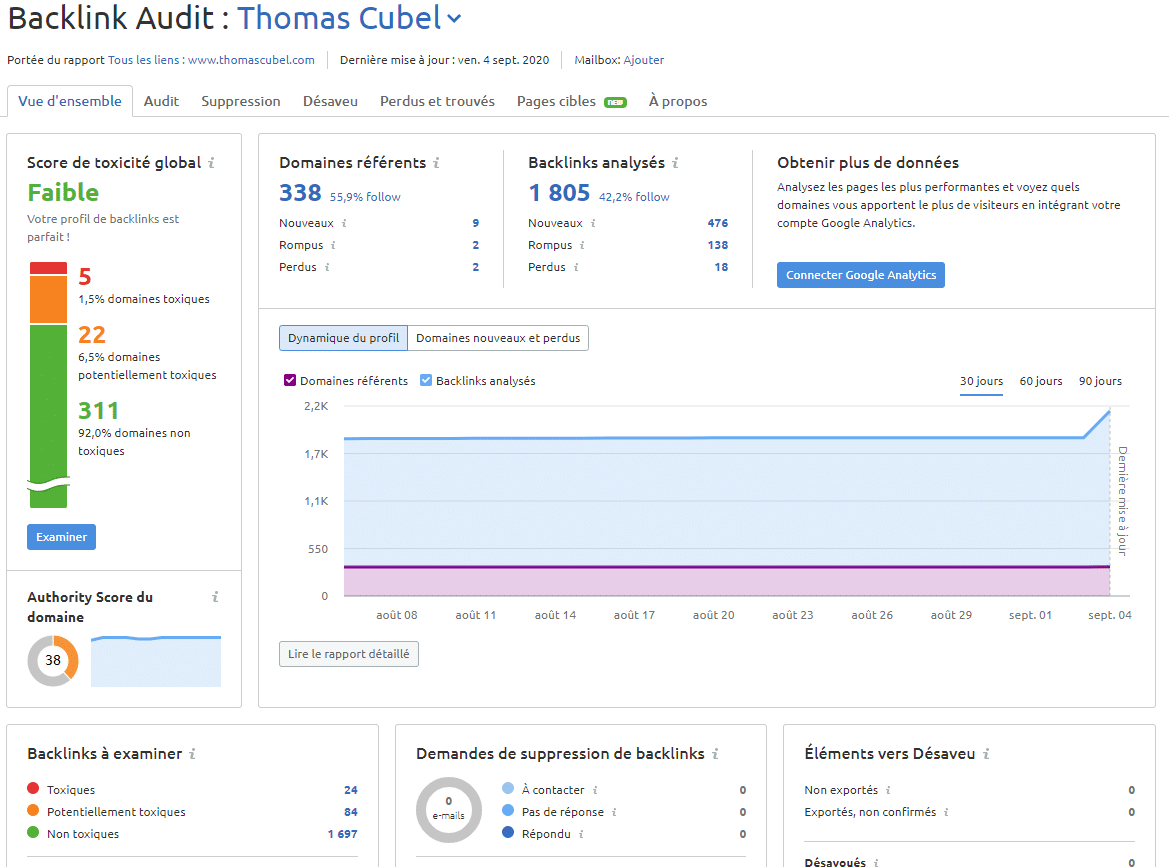Open info icon beside Domaines référents heading
This screenshot has width=1169, height=867.
point(436,163)
